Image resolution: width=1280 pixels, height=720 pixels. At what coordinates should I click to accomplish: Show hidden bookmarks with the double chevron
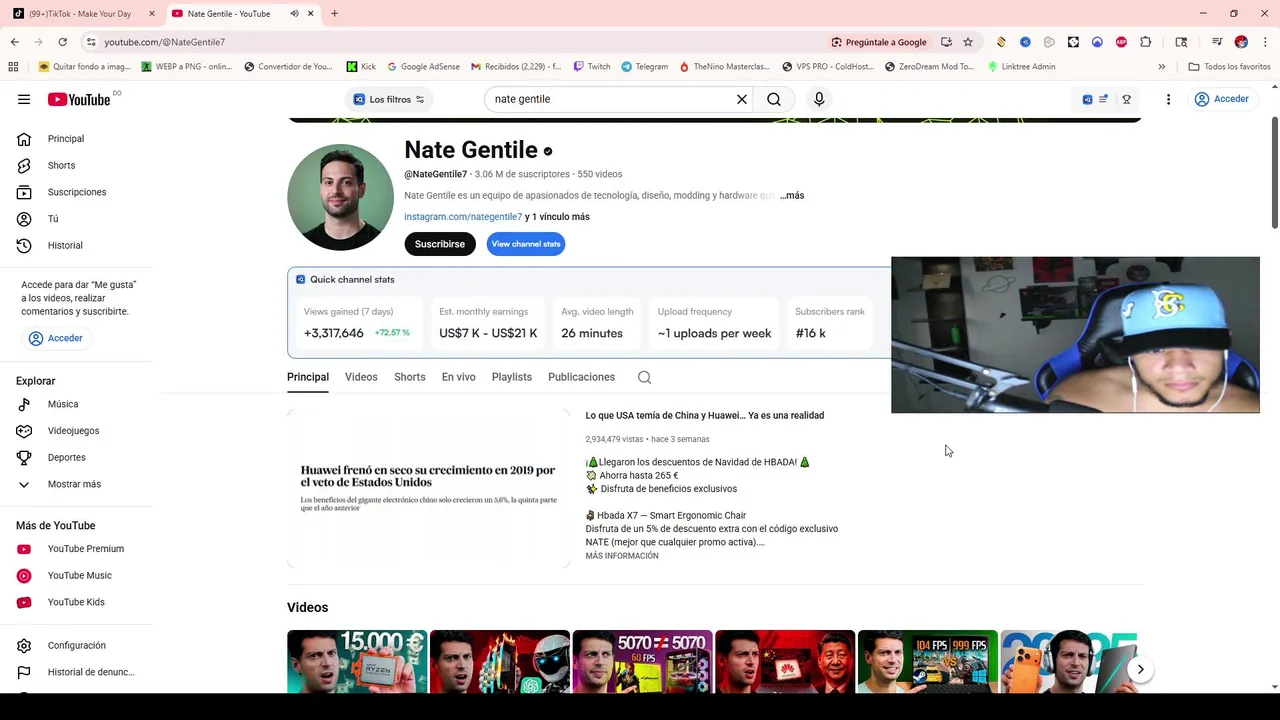tap(1161, 67)
